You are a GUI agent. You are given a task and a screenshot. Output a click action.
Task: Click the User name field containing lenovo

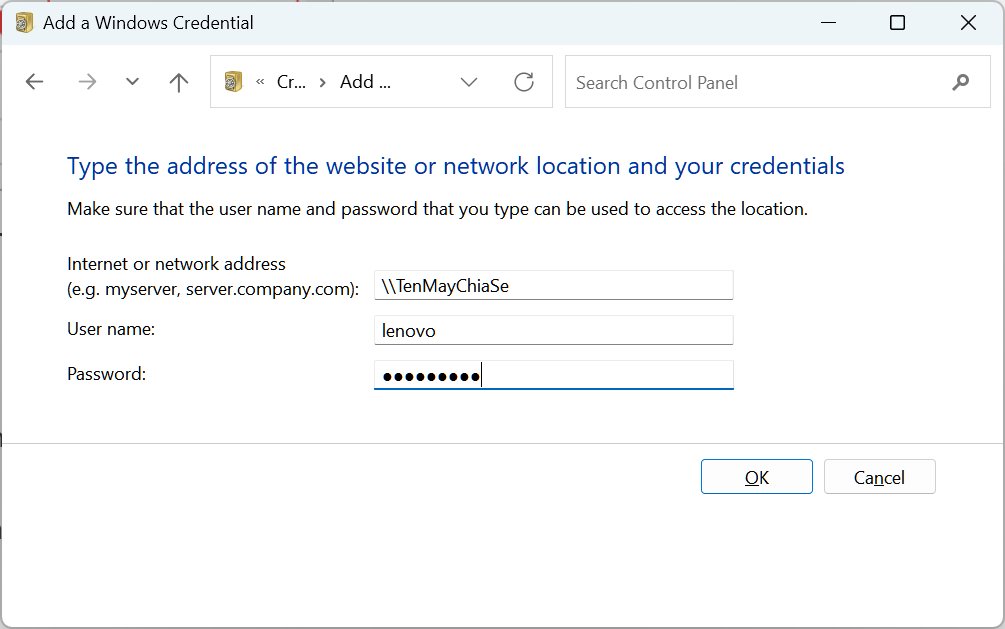[553, 330]
